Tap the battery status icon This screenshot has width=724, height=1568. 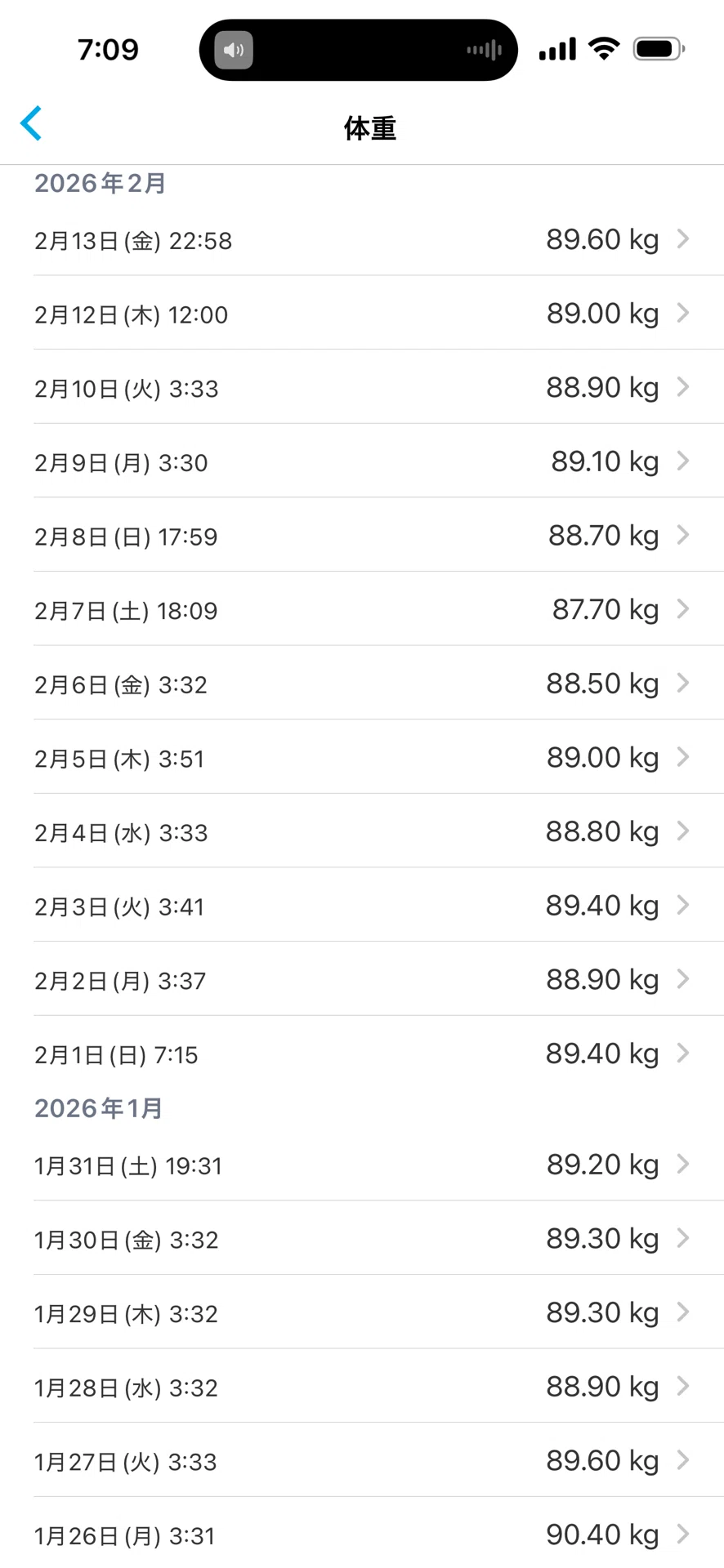(659, 49)
